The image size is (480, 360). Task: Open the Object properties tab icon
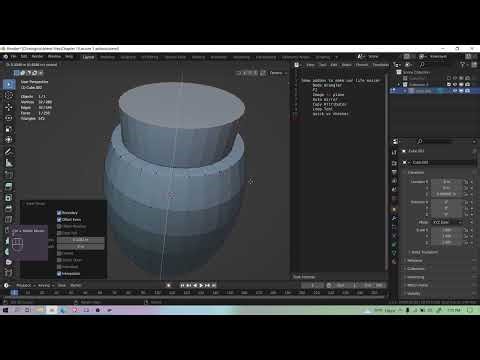394,209
